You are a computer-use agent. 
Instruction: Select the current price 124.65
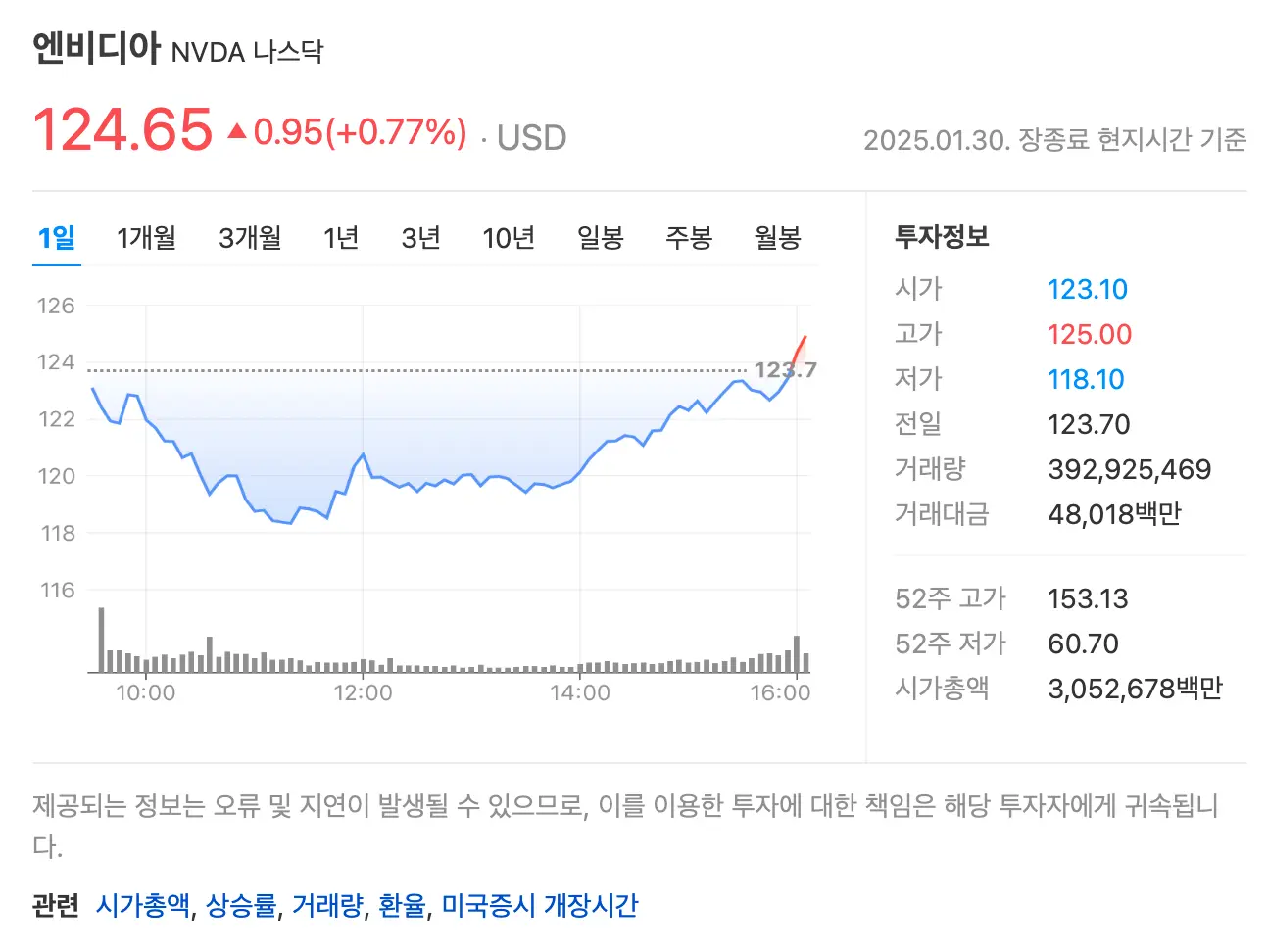coord(121,129)
